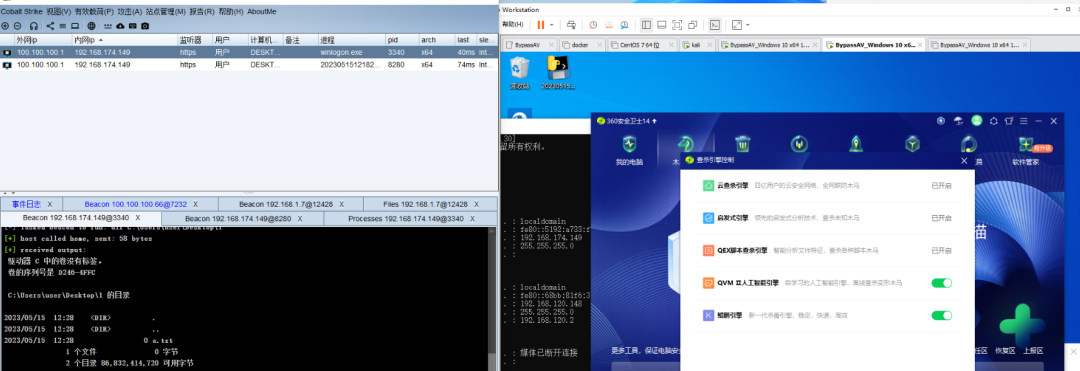This screenshot has width=1080, height=371.
Task: Click the share/pivot graph icon in Cobalt Strike
Action: (x=50, y=25)
